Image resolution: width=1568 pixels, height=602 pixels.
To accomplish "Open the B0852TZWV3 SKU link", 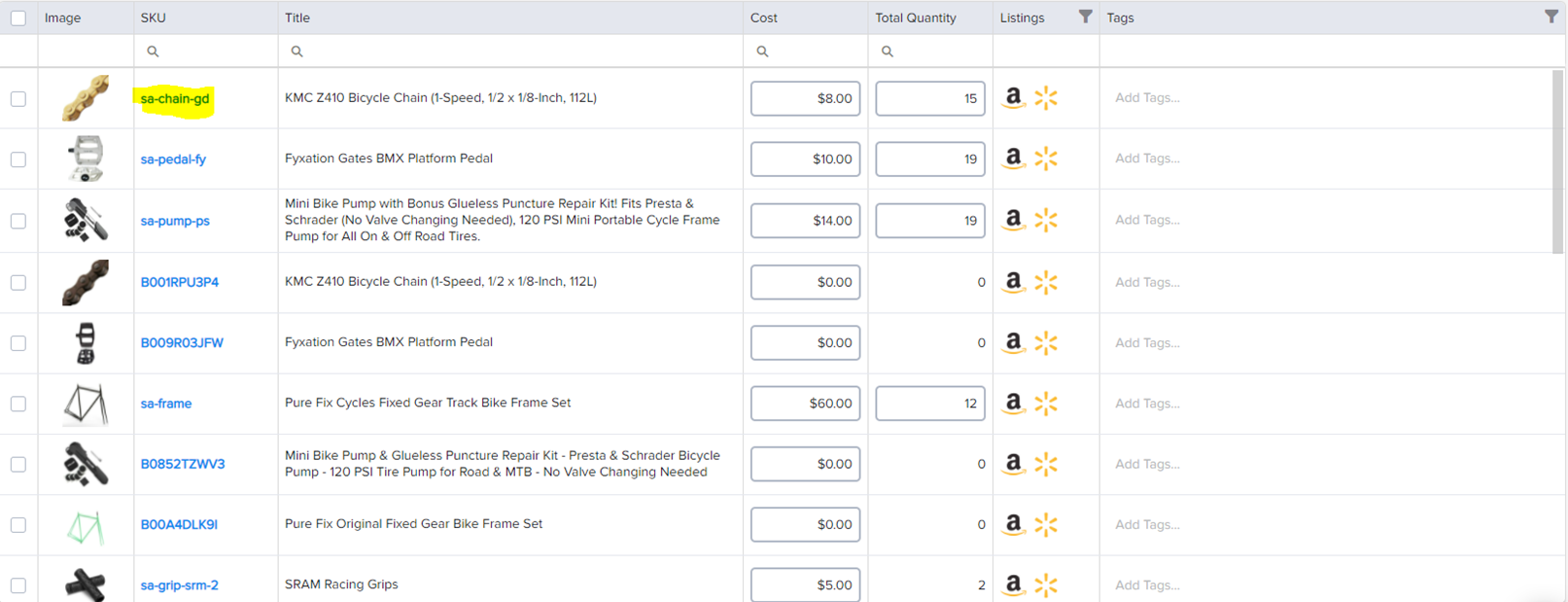I will click(183, 464).
